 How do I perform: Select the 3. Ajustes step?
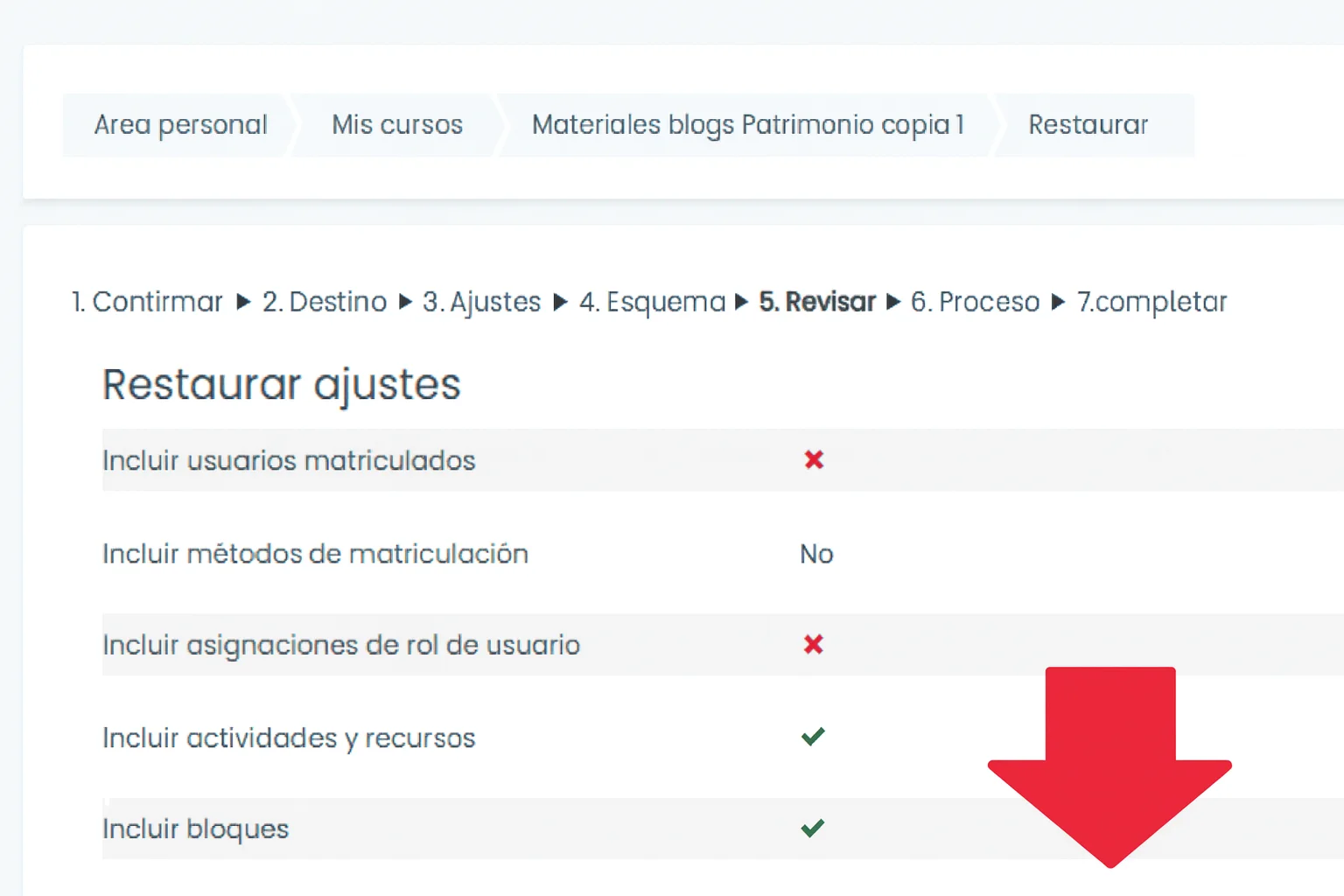481,302
